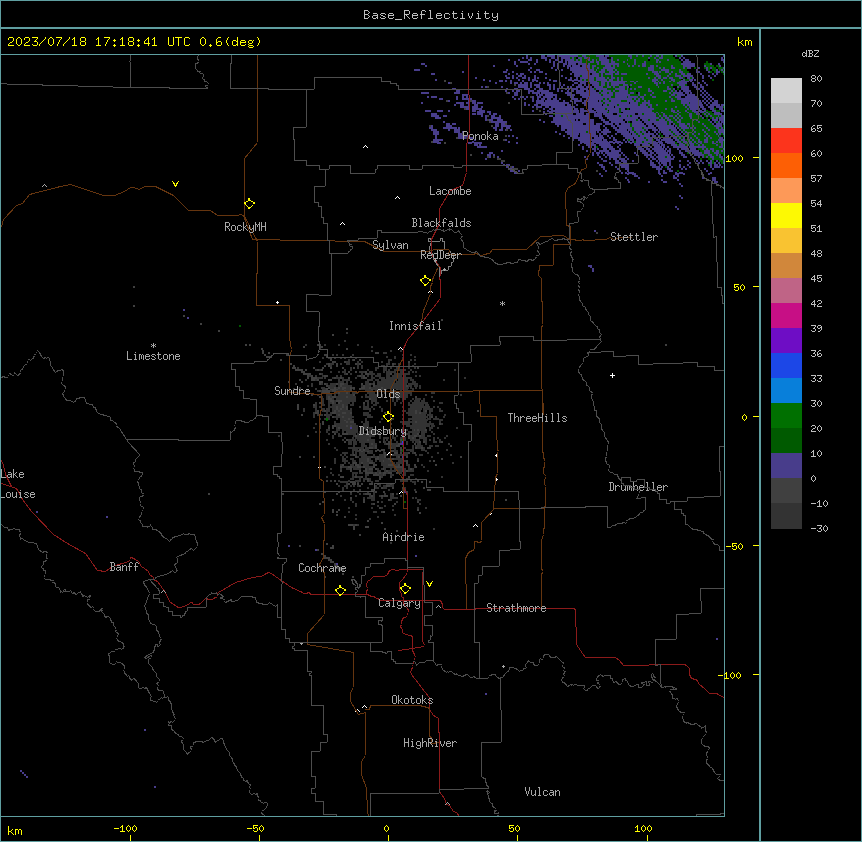
Task: Select the light gray 70-80 dBZ swatch
Action: (786, 91)
